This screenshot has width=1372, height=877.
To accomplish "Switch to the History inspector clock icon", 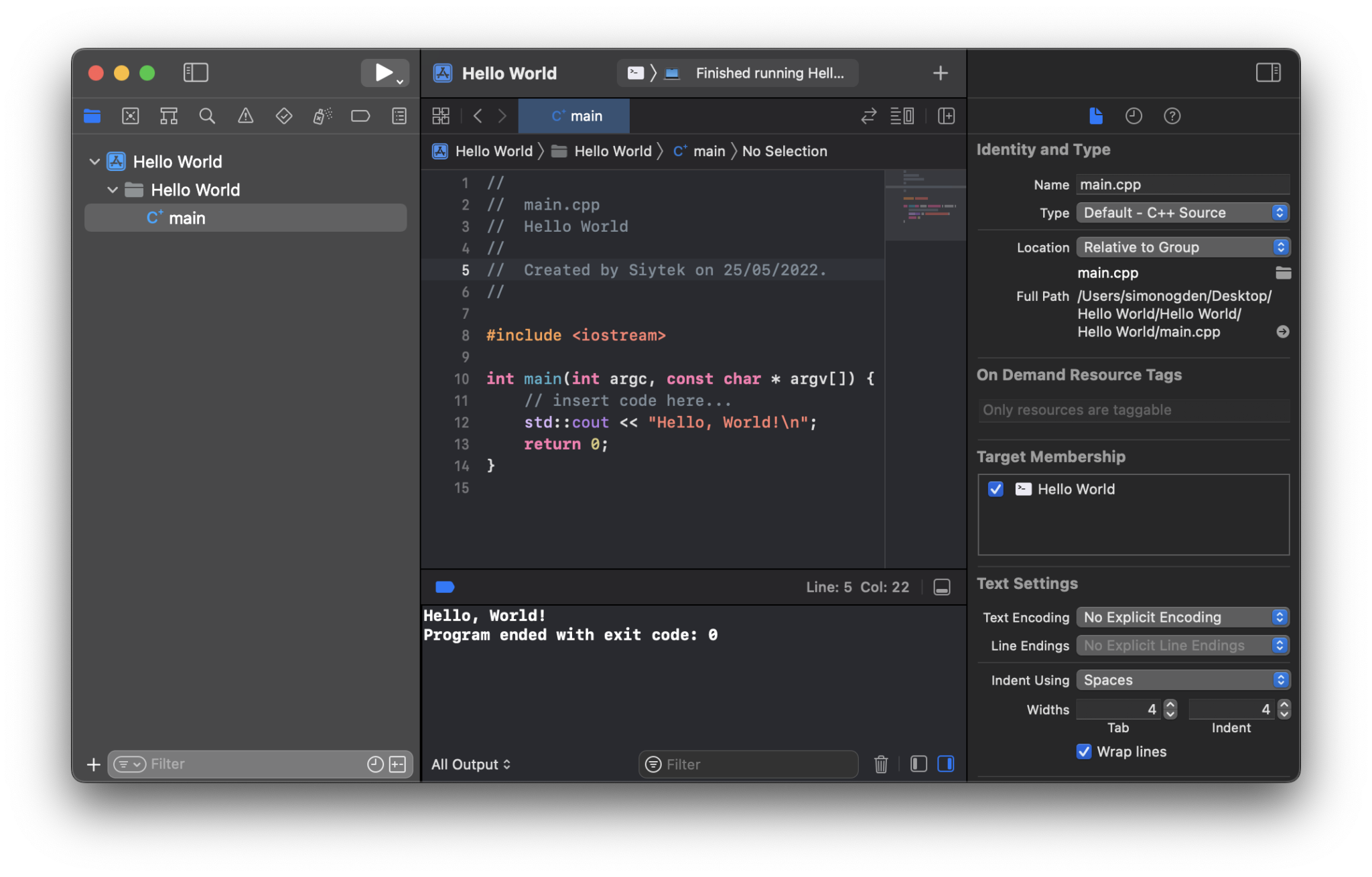I will [1134, 115].
